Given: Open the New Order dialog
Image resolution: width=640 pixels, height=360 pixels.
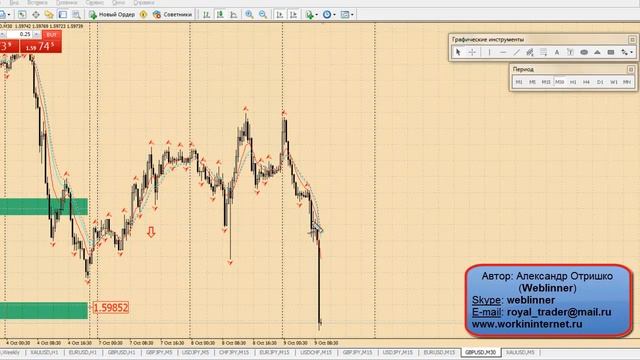Looking at the screenshot, I should pos(112,15).
